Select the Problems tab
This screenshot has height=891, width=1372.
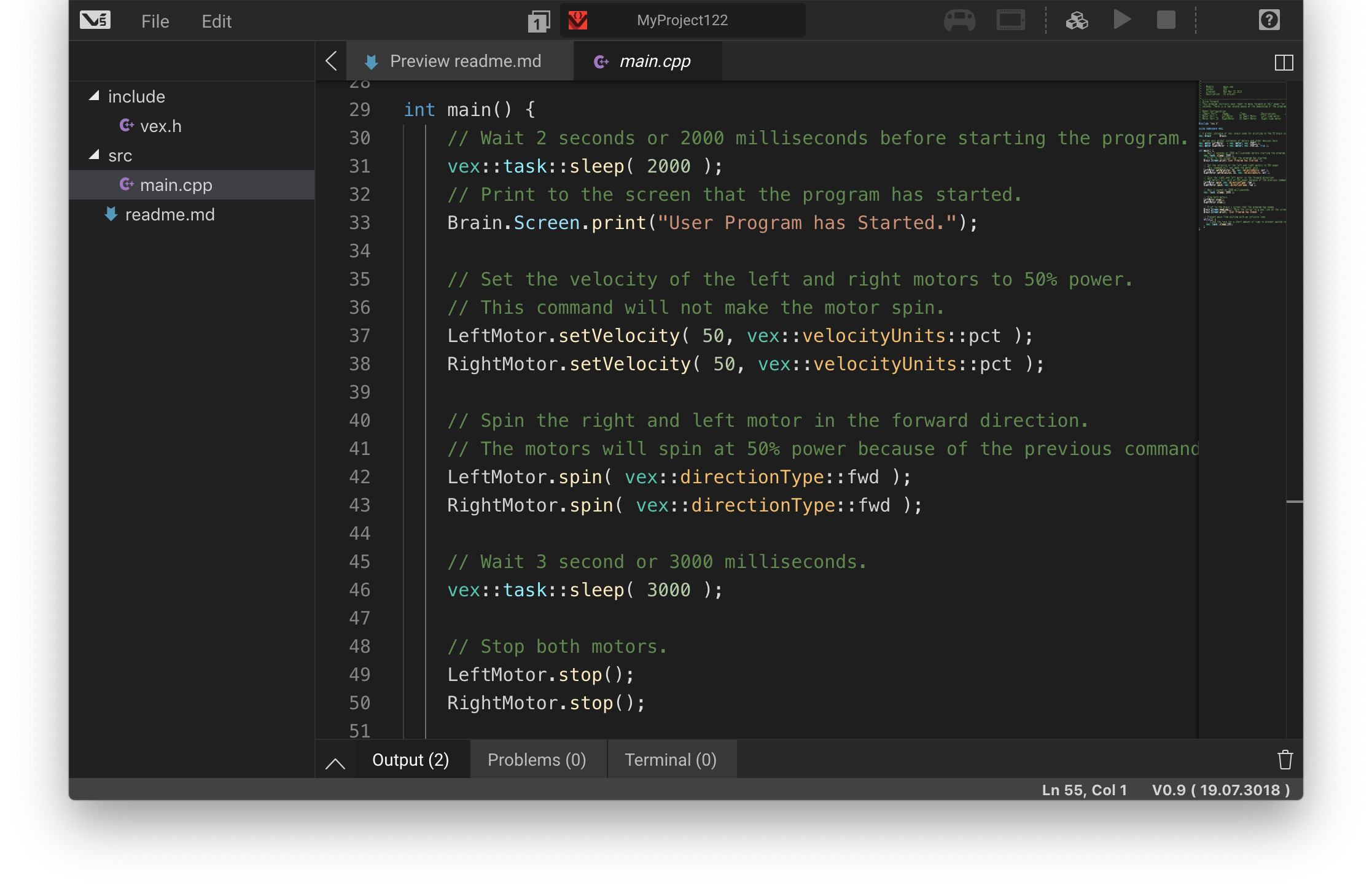point(536,760)
